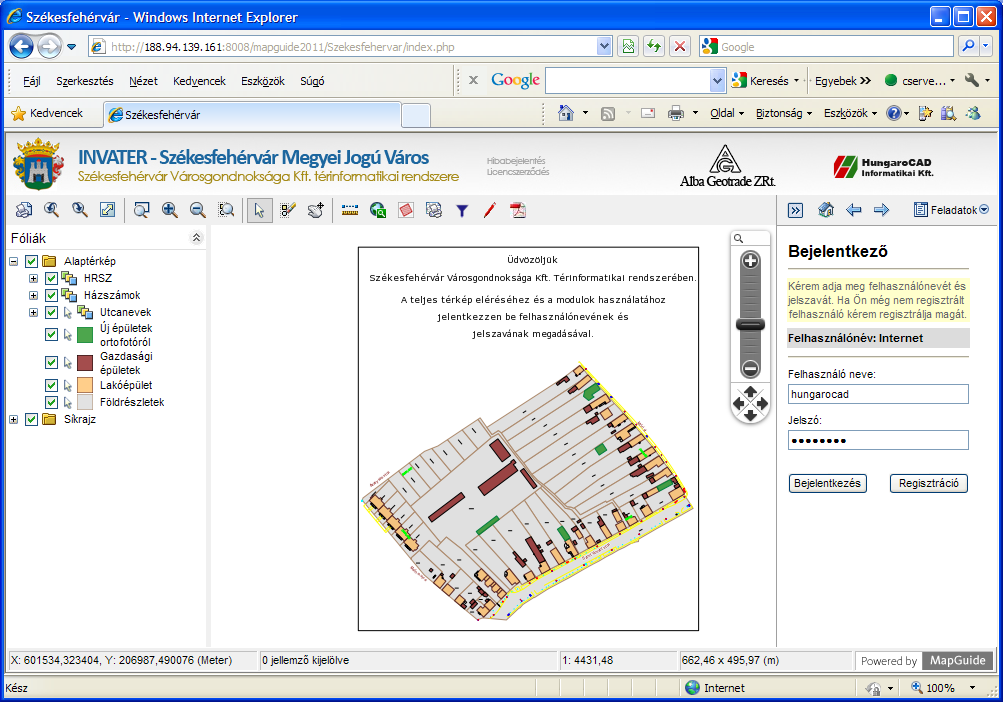Viewport: 1003px width, 702px height.
Task: Toggle the Lakóépület layer checkbox
Action: point(52,385)
